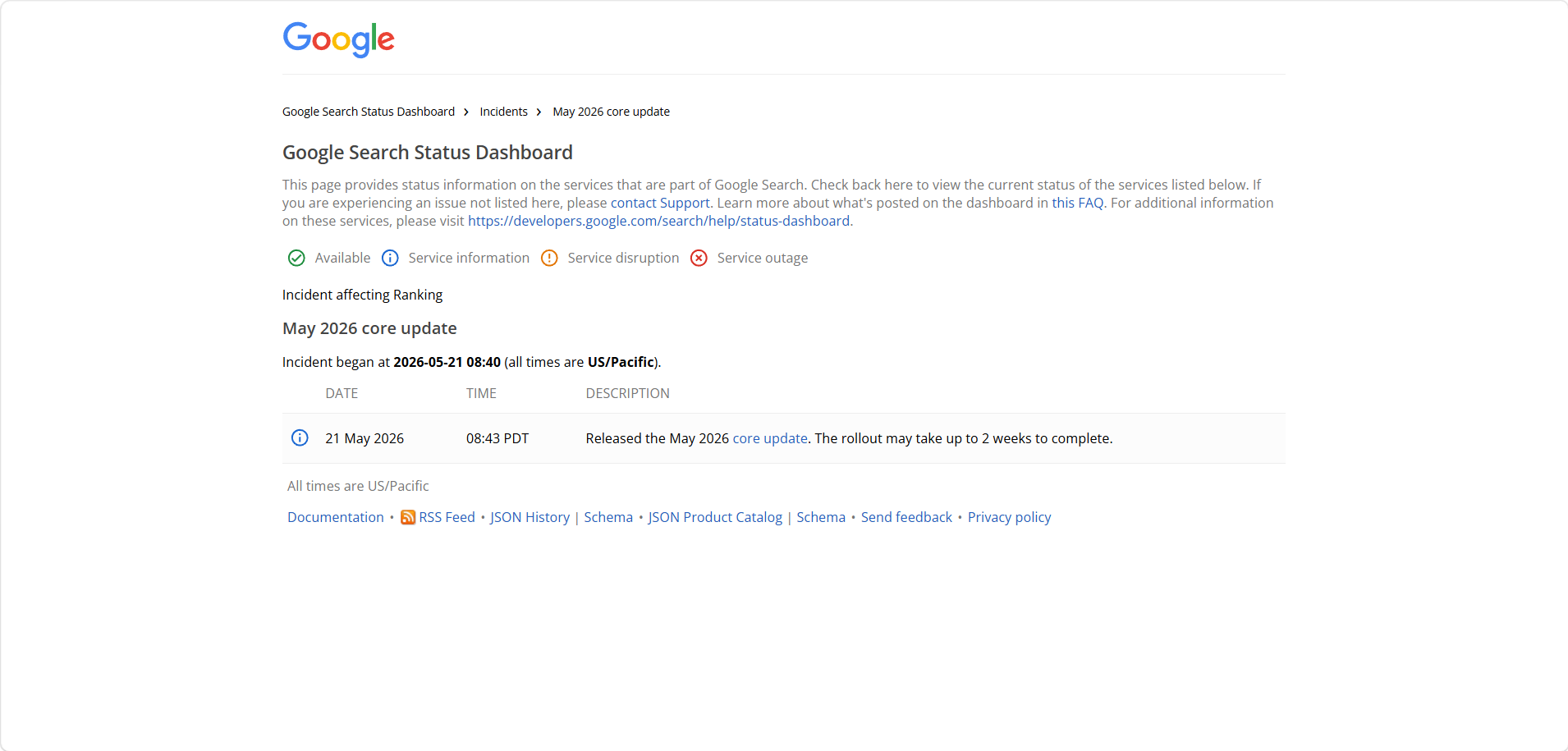Click chevron after Incidents breadcrumb

pyautogui.click(x=539, y=112)
